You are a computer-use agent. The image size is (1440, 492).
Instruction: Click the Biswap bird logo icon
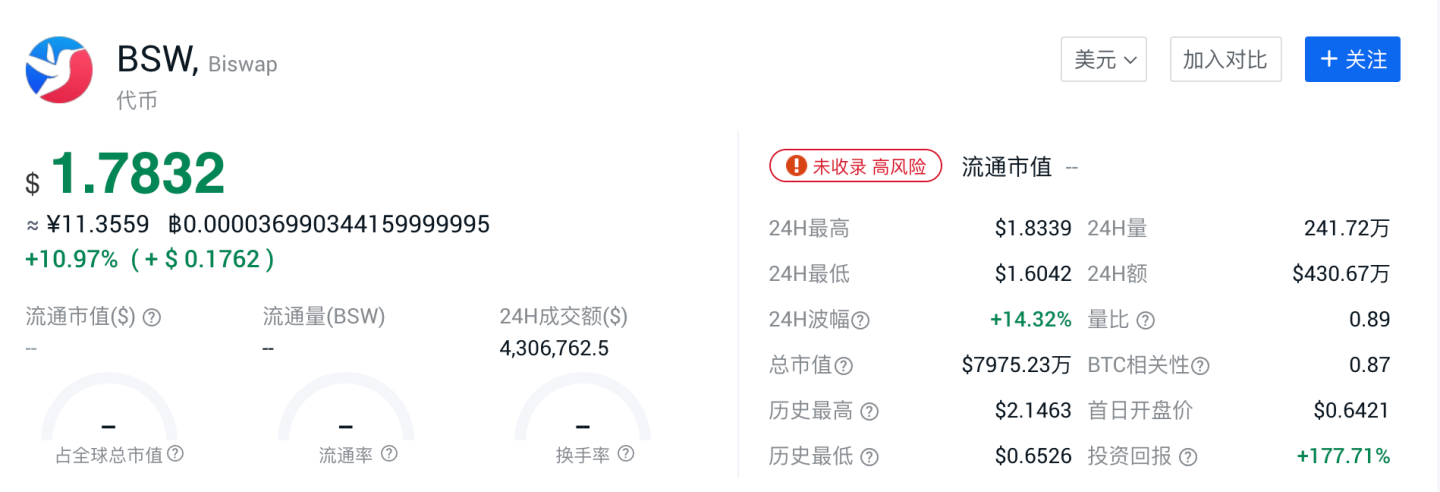[59, 70]
